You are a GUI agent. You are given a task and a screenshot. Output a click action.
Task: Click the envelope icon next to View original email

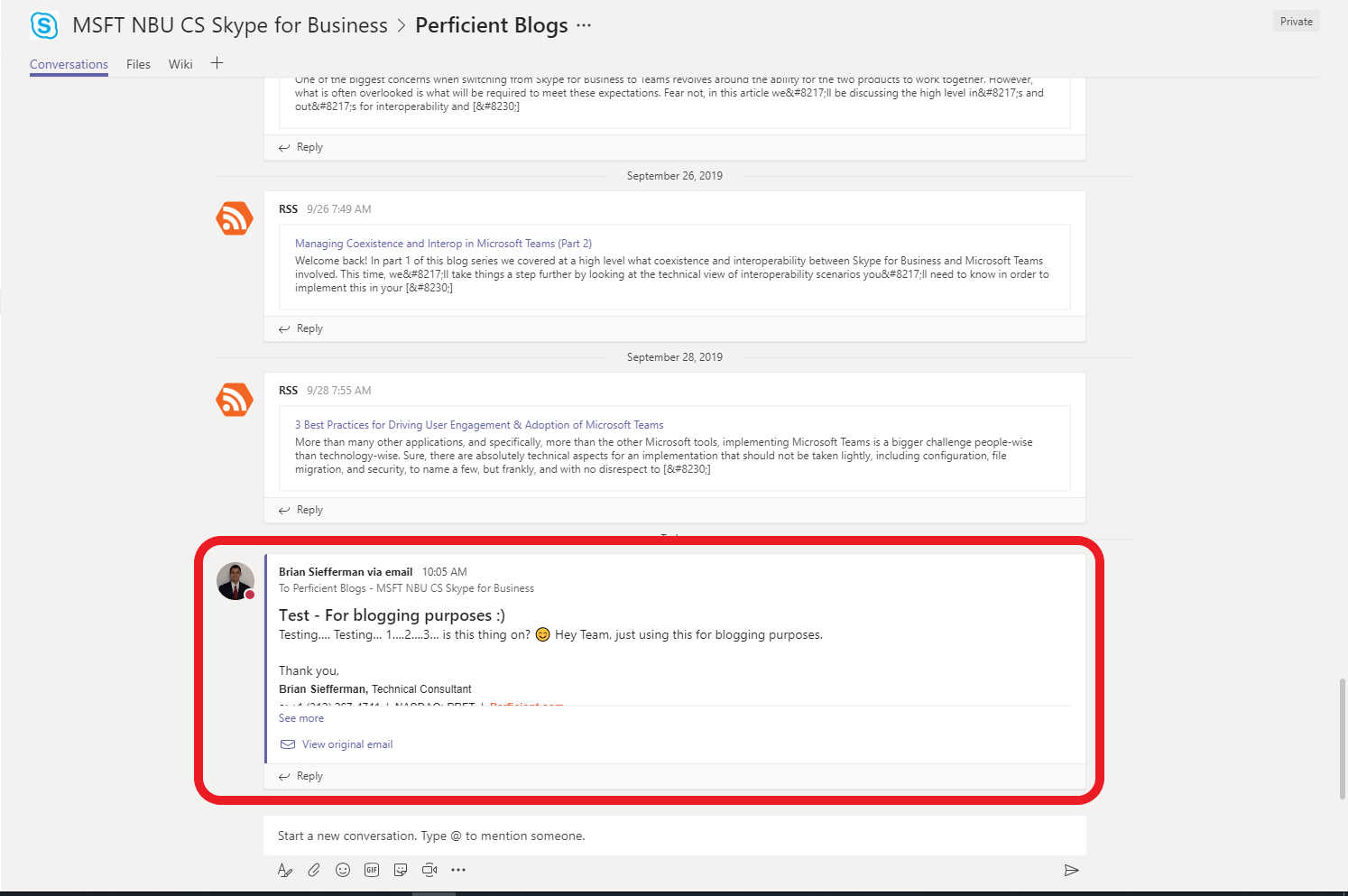click(287, 744)
